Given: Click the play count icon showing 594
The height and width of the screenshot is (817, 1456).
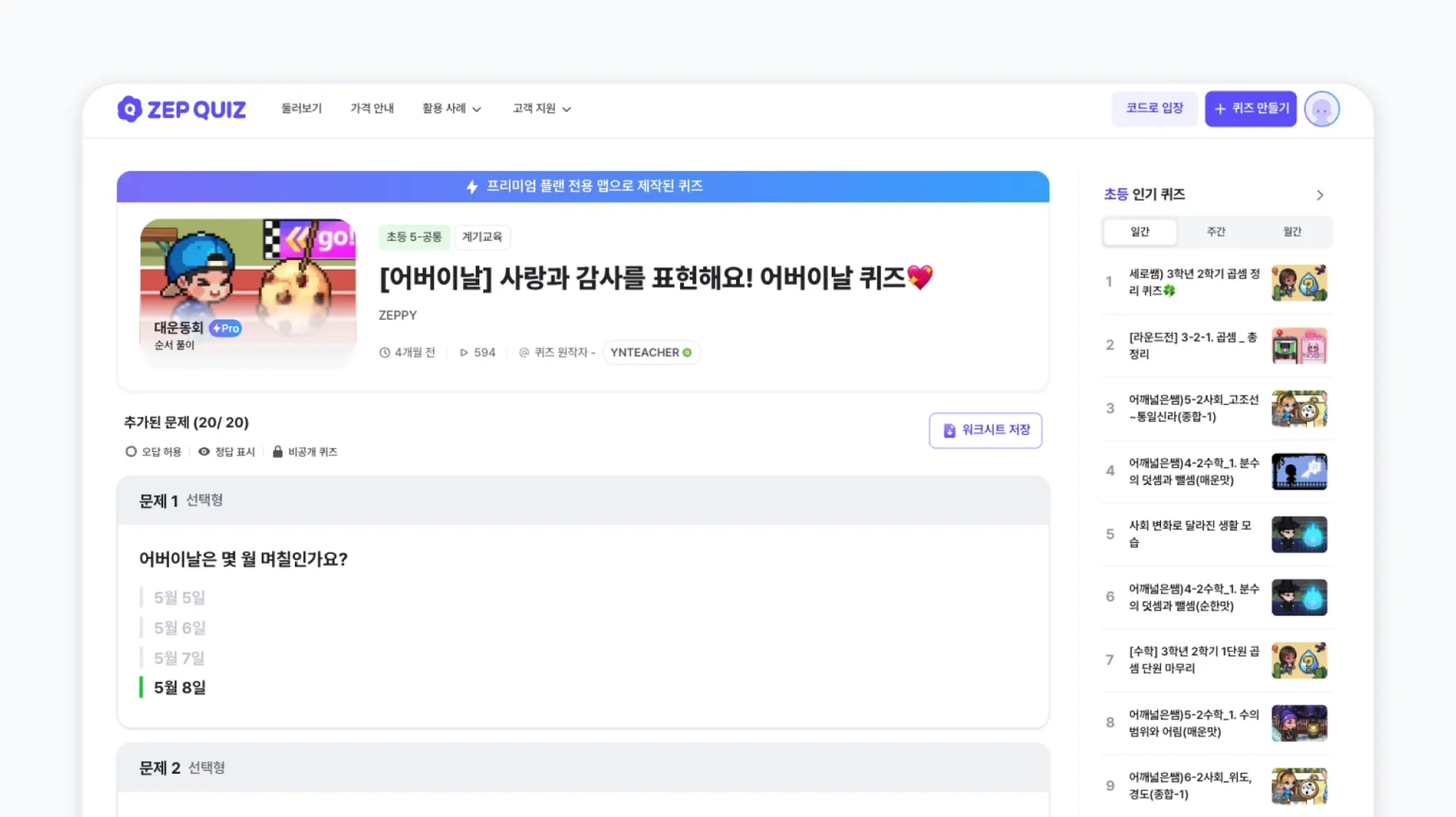Looking at the screenshot, I should click(x=463, y=352).
